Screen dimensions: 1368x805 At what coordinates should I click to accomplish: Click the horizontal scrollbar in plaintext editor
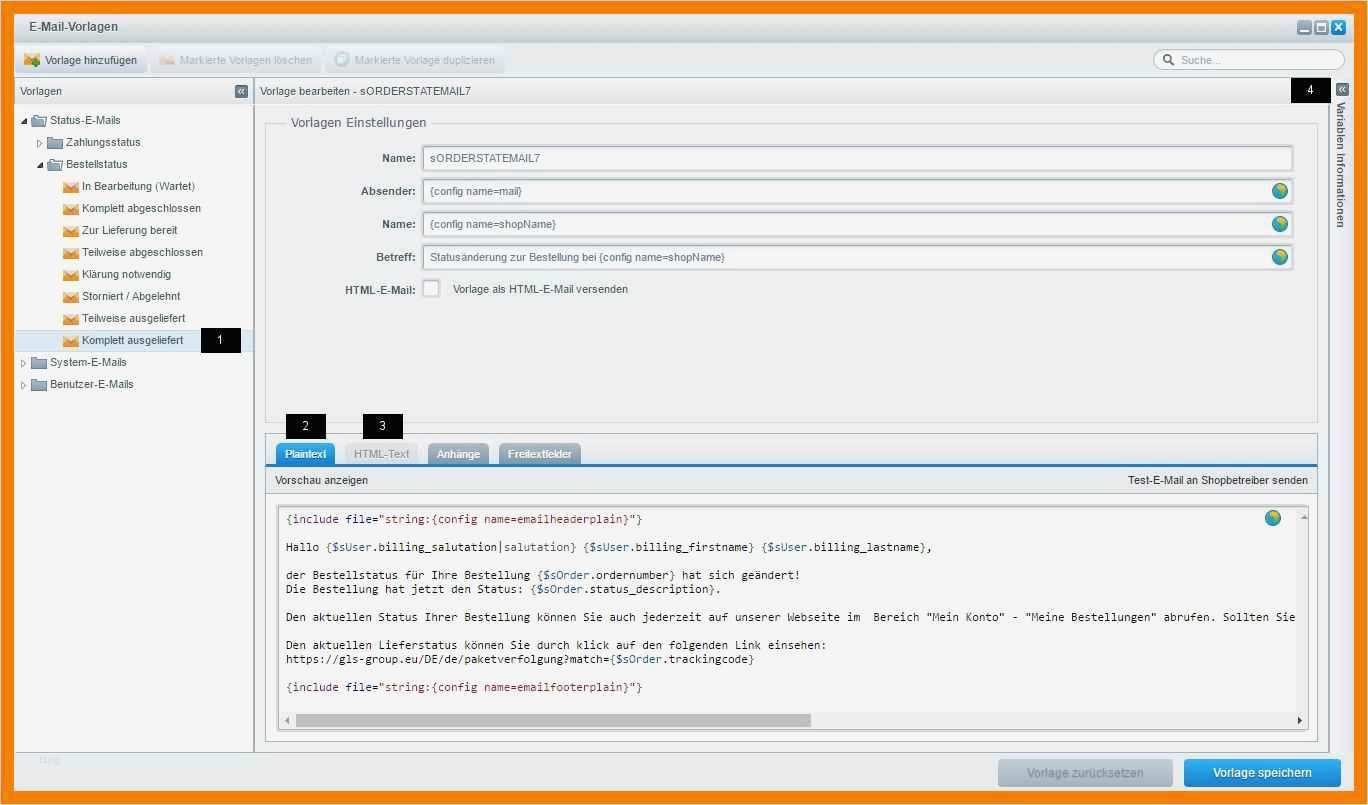point(553,720)
